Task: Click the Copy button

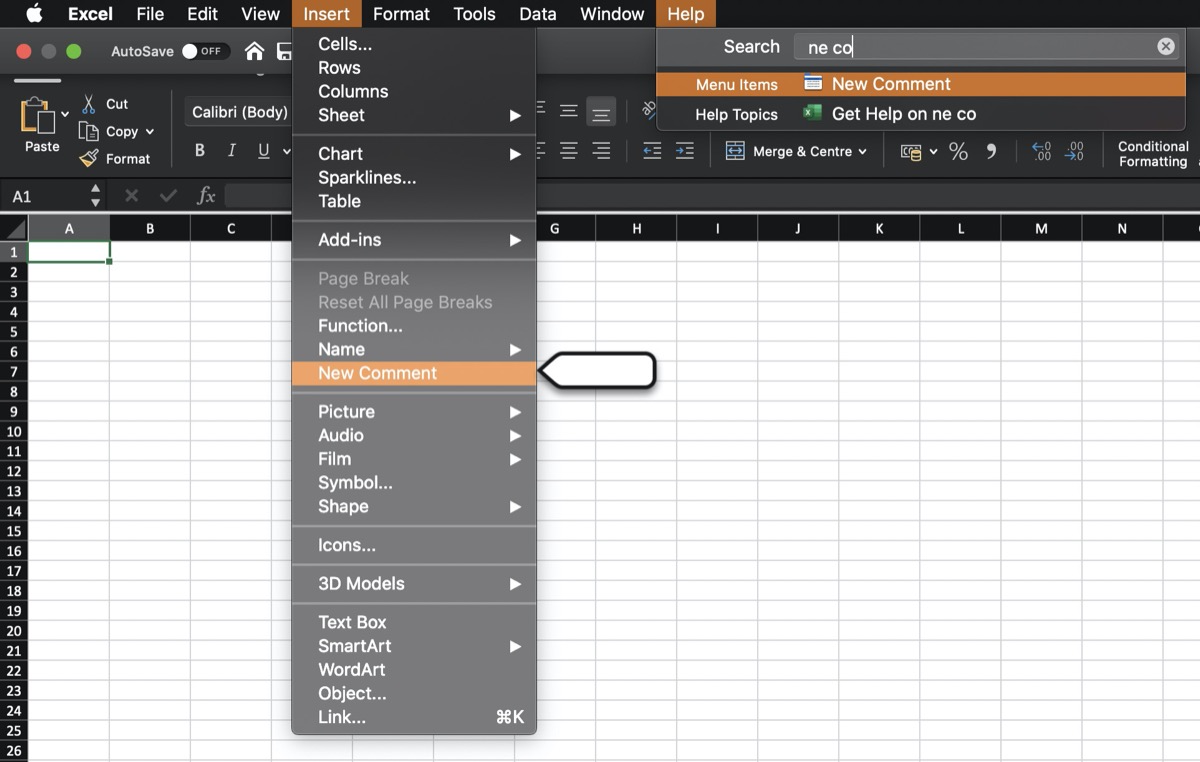Action: [109, 132]
